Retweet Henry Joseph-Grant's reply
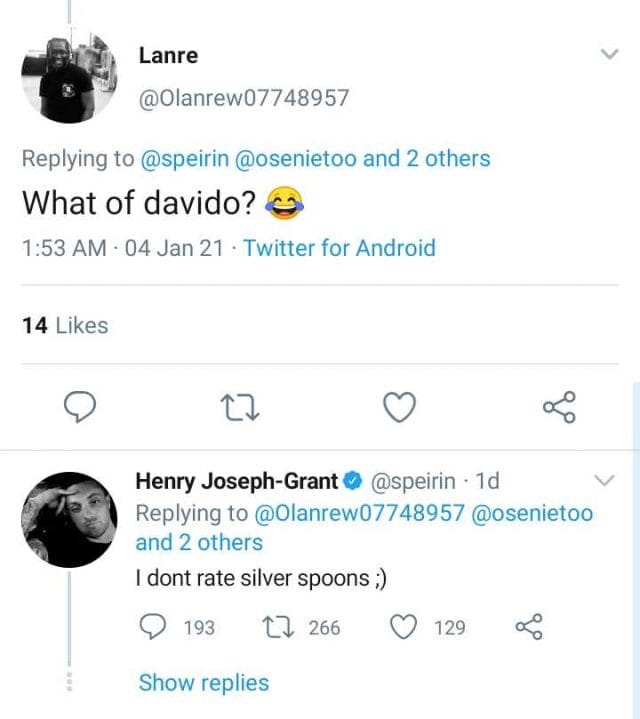 click(x=274, y=627)
